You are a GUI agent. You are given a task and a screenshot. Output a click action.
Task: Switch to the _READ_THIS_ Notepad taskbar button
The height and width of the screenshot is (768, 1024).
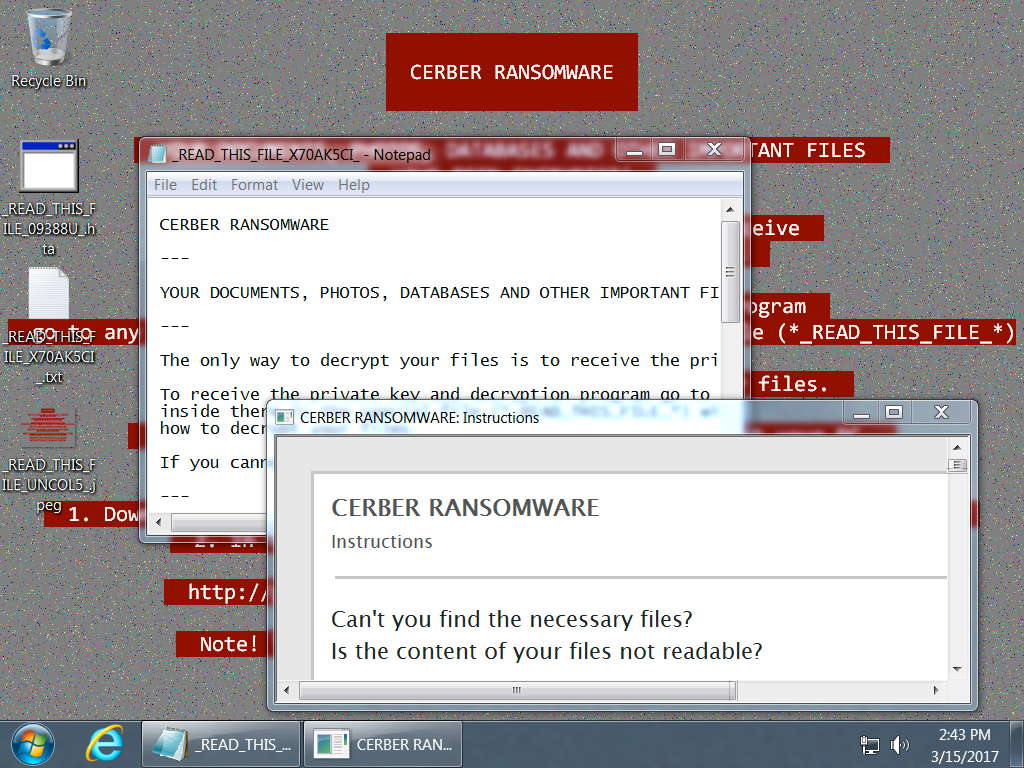click(x=221, y=744)
